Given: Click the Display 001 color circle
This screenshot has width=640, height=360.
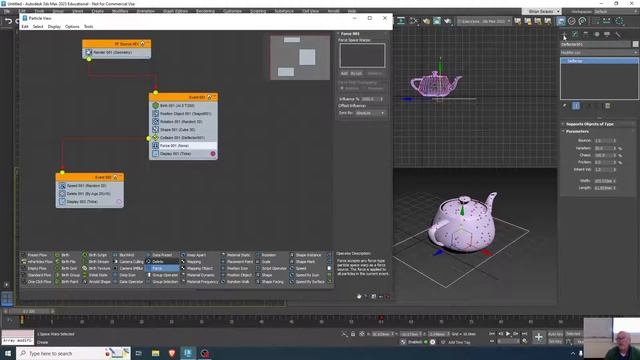Looking at the screenshot, I should (x=213, y=153).
